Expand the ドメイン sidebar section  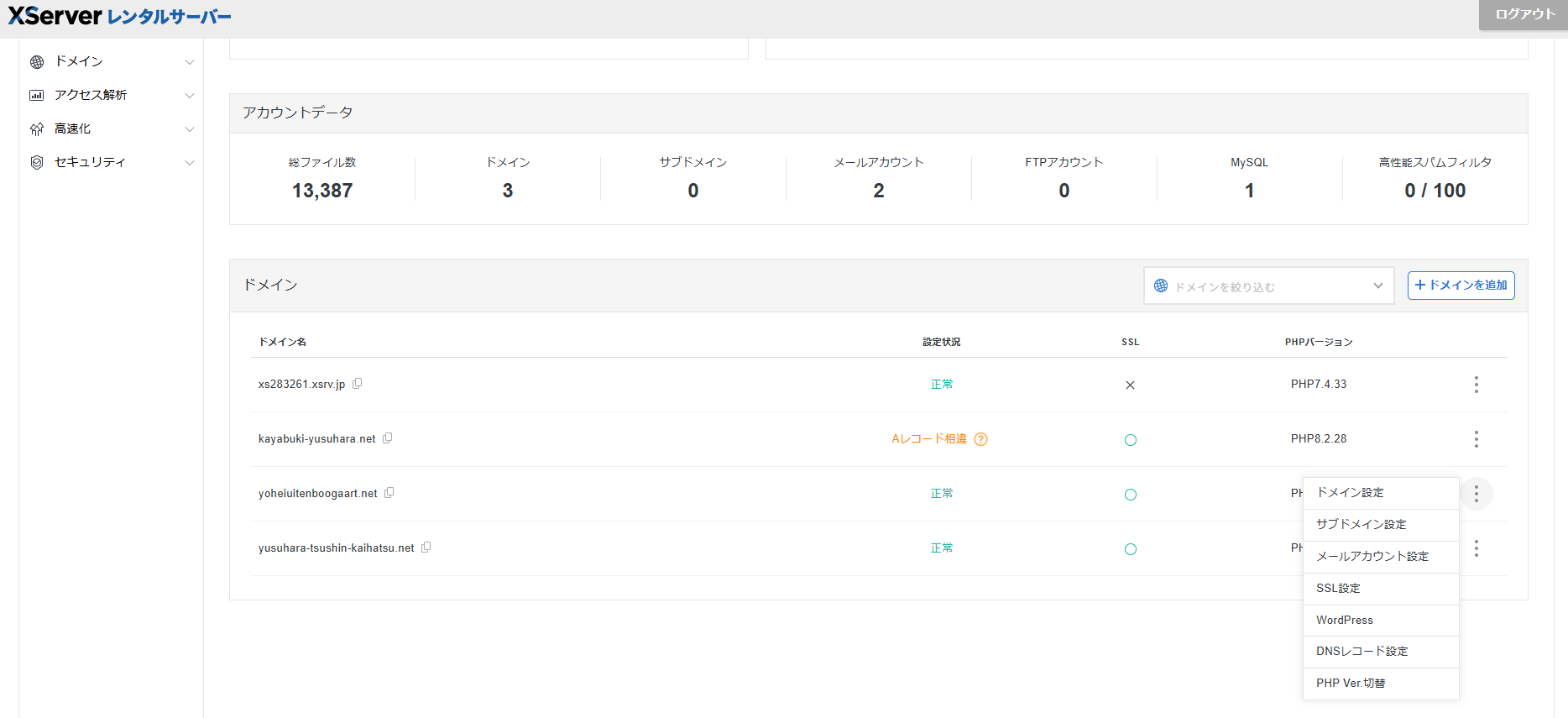click(111, 61)
